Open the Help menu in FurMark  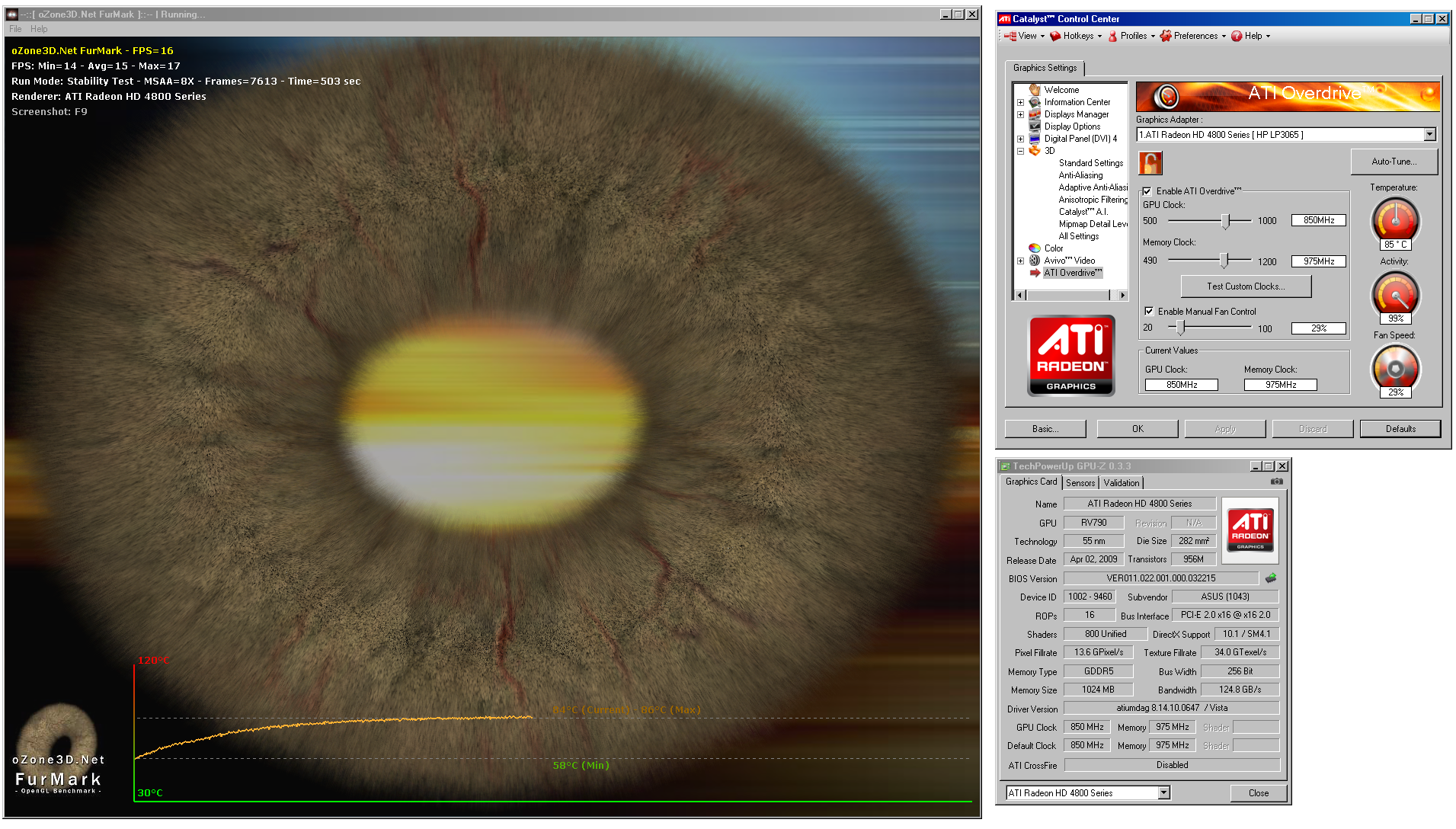point(39,29)
